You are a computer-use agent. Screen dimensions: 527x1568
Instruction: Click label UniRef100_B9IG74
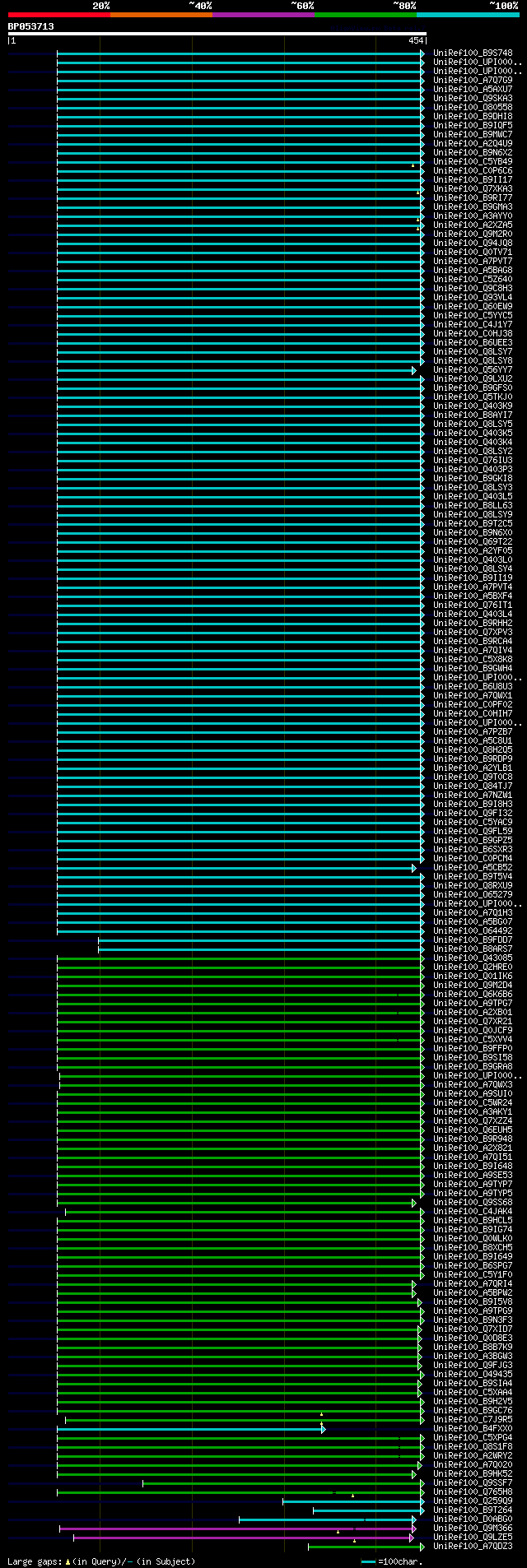click(x=473, y=1229)
